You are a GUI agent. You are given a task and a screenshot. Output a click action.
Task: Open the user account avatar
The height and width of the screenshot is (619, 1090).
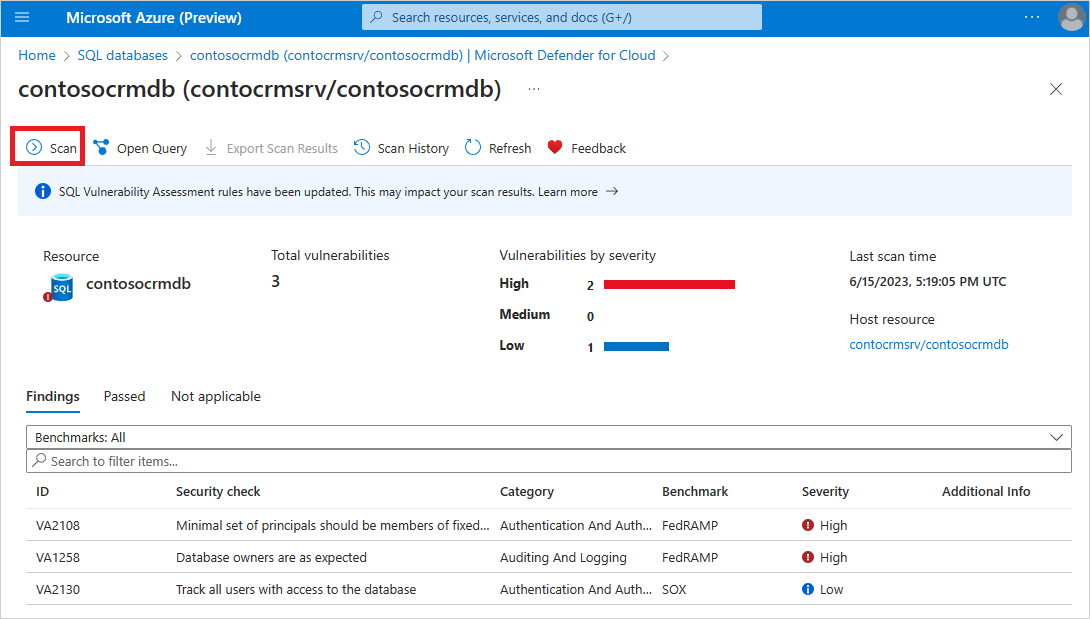point(1071,17)
